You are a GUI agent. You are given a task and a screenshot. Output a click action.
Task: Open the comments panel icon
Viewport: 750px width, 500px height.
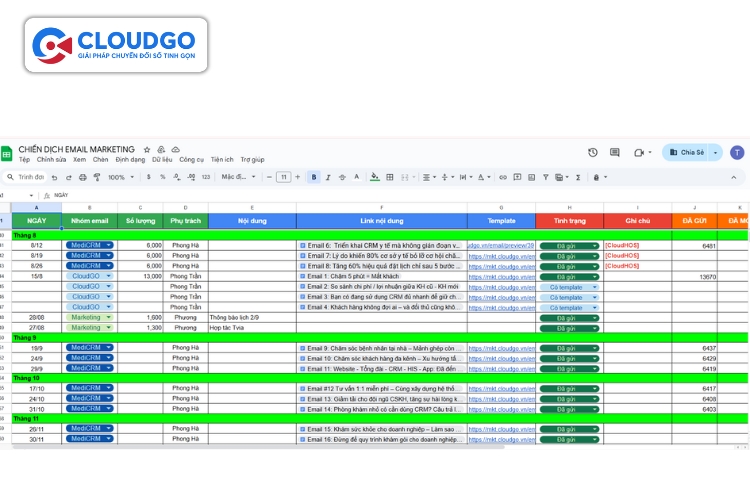tap(615, 153)
